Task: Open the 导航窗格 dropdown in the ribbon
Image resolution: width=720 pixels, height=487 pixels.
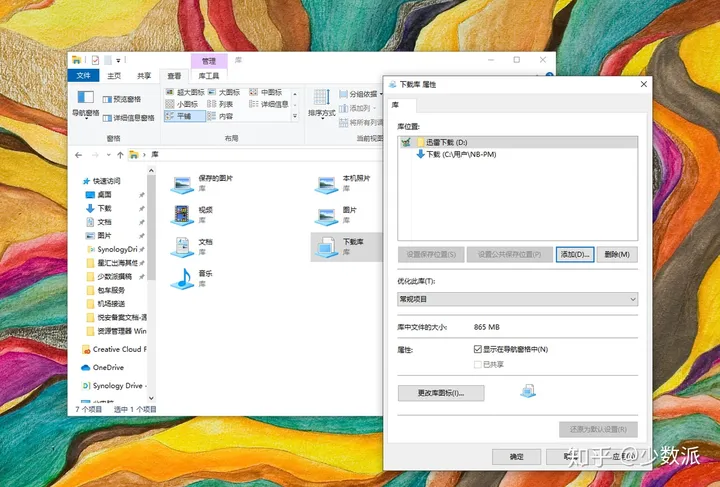Action: click(86, 105)
